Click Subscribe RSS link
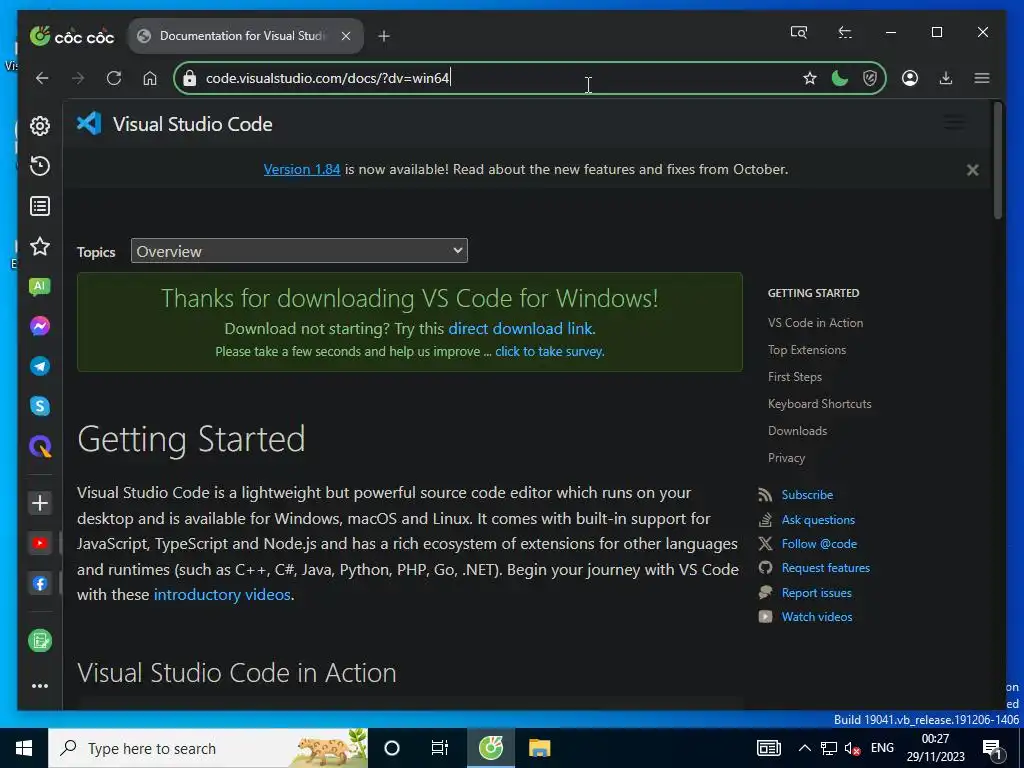This screenshot has height=768, width=1024. point(807,495)
